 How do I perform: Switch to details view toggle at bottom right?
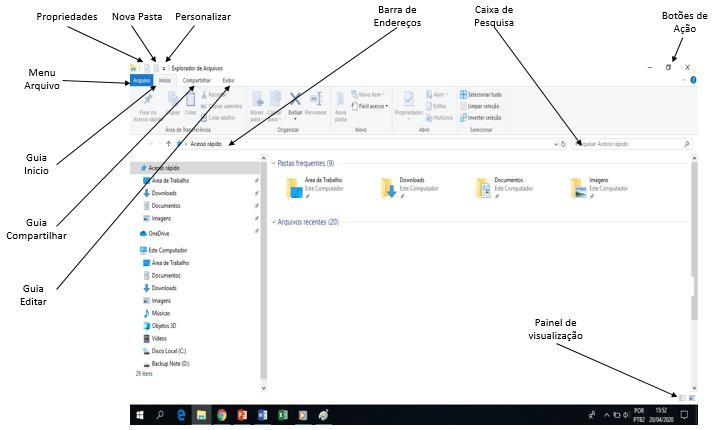(682, 398)
